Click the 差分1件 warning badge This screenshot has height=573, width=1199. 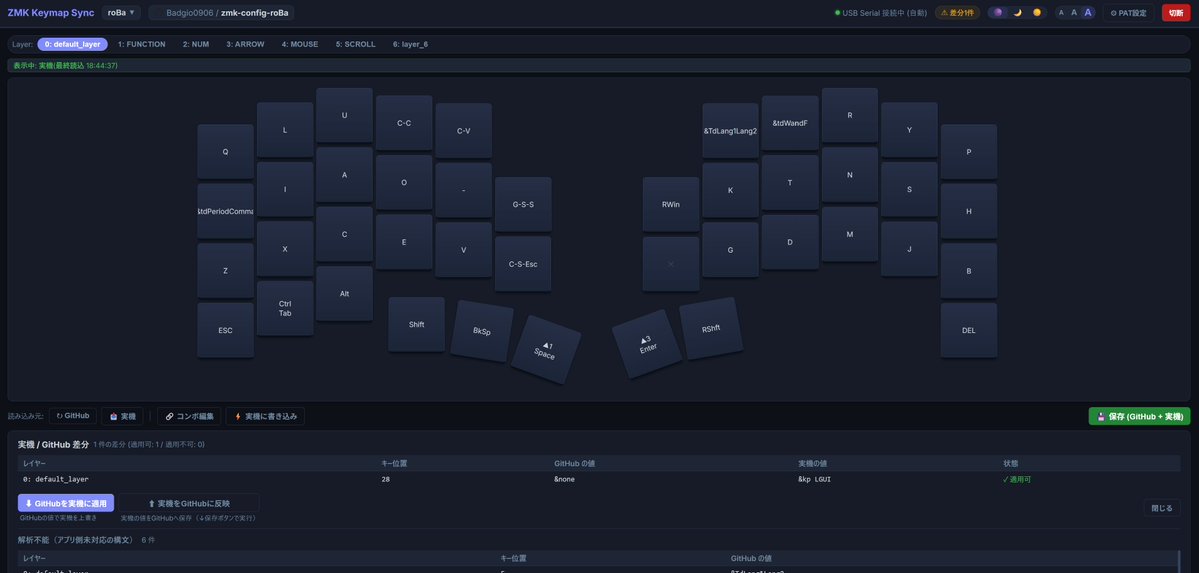[x=957, y=12]
